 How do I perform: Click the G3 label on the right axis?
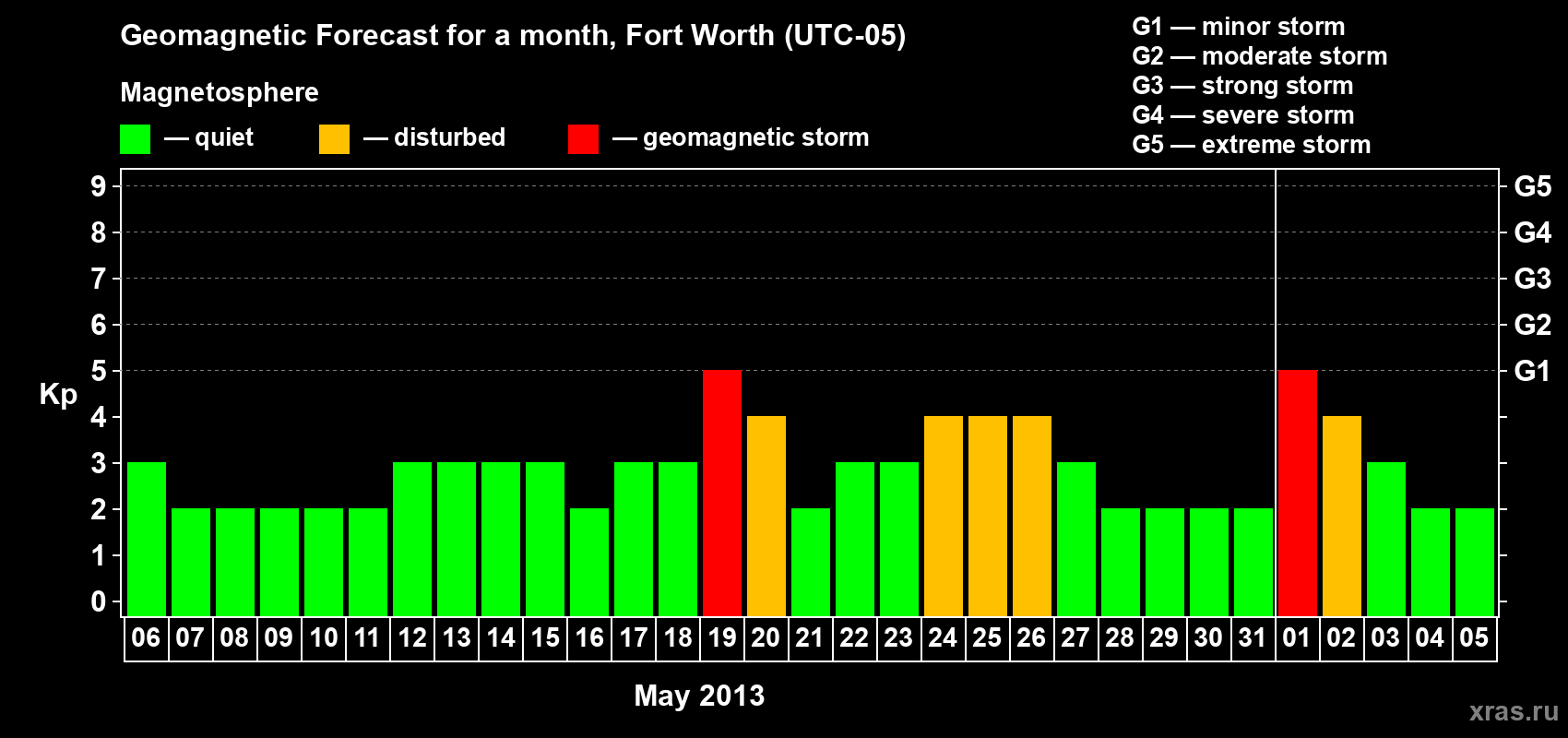(1533, 280)
